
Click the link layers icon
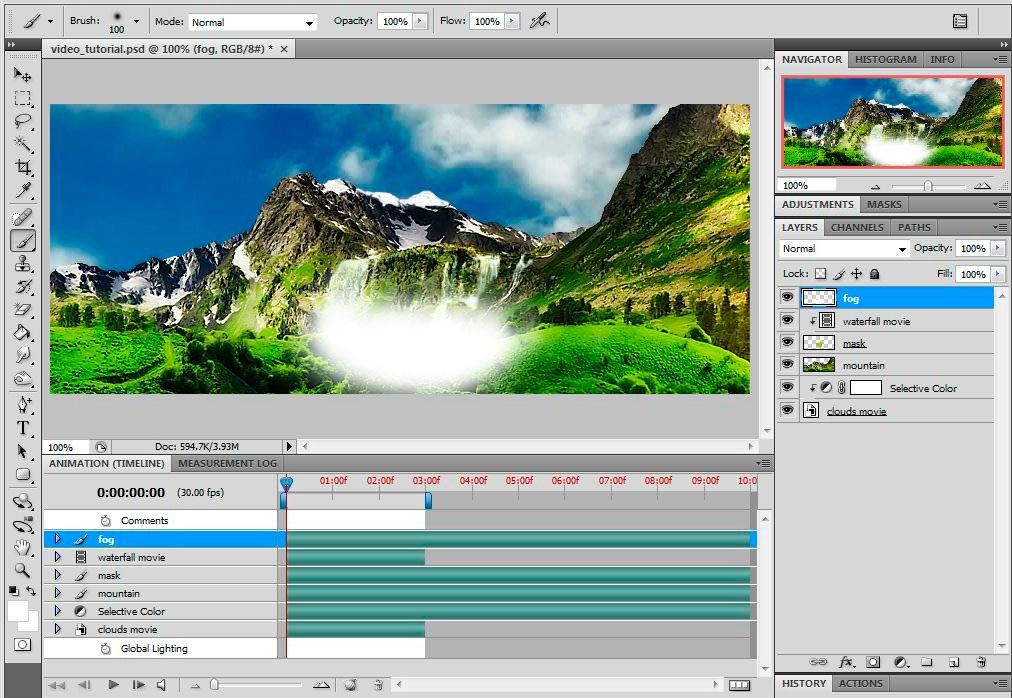818,662
